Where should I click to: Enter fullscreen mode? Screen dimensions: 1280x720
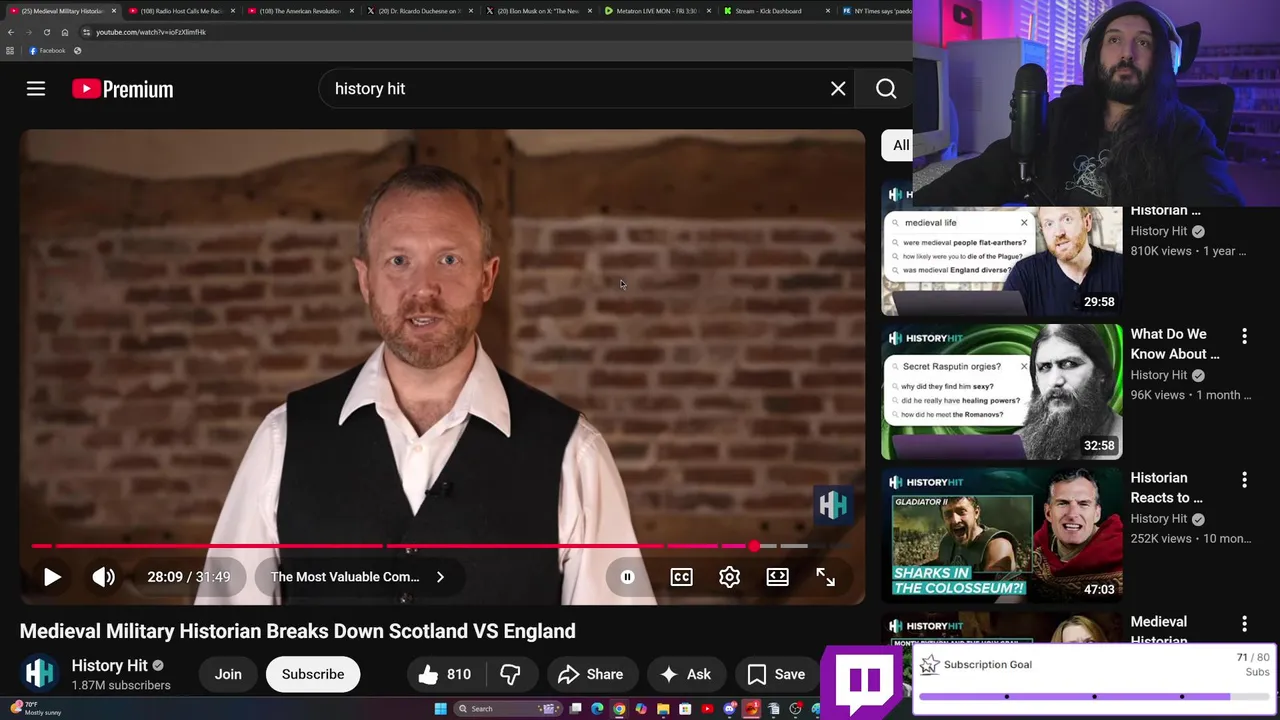point(825,577)
